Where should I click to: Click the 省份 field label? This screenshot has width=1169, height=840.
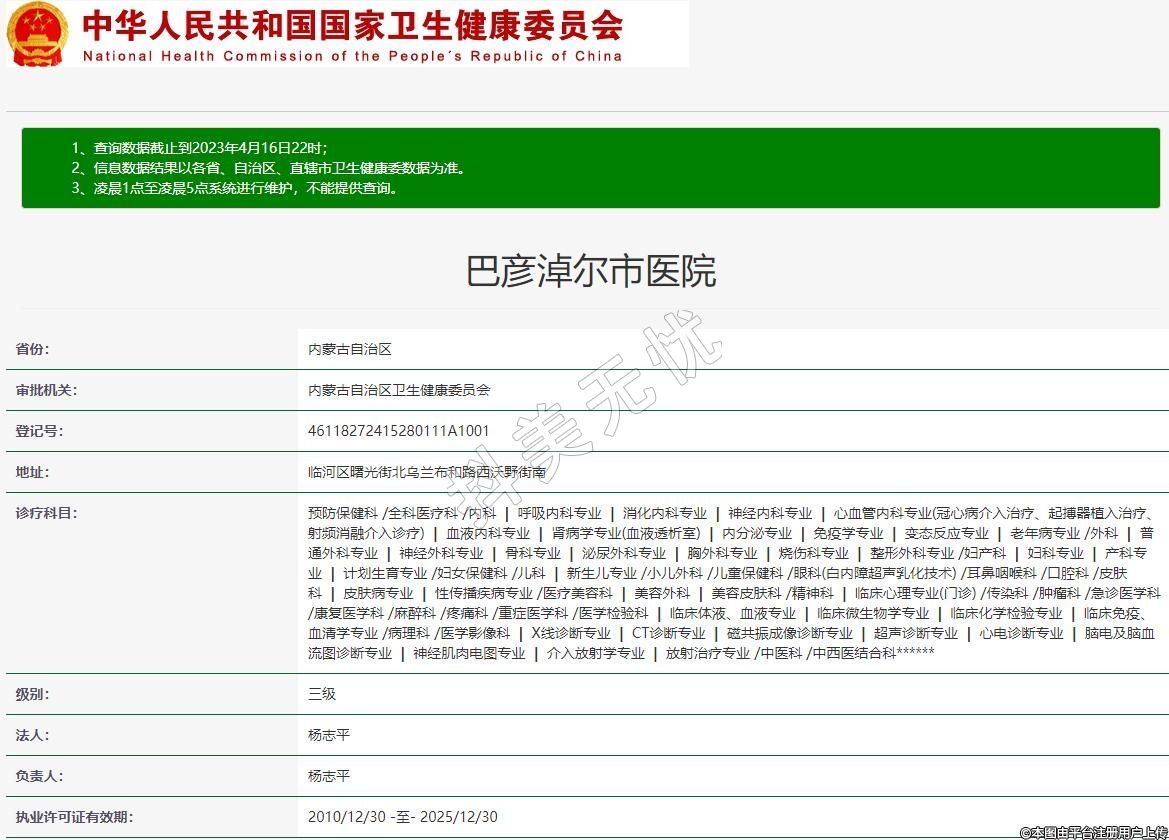[x=32, y=349]
